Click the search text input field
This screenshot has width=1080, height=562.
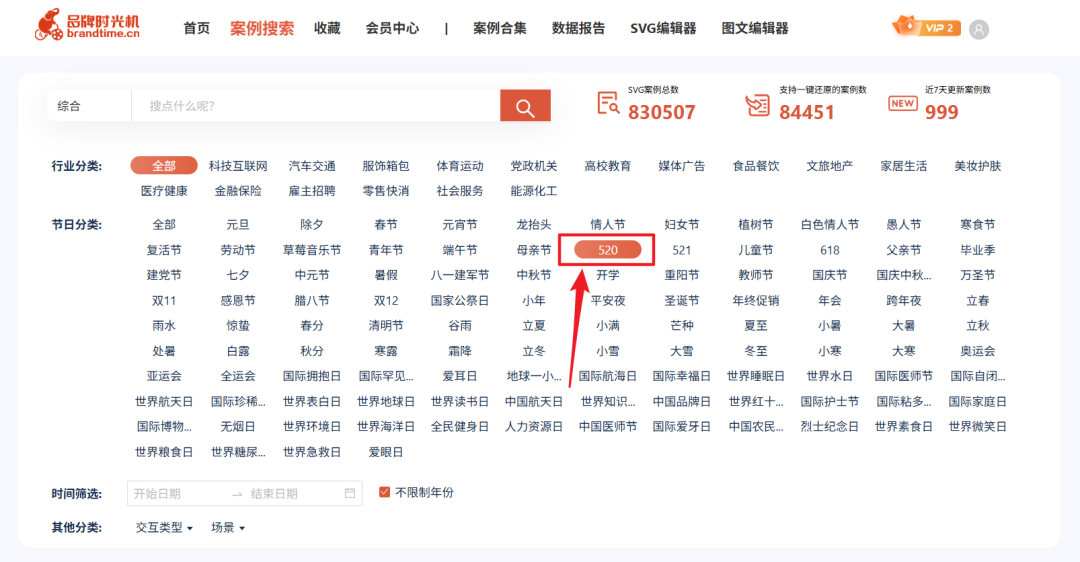click(x=315, y=105)
